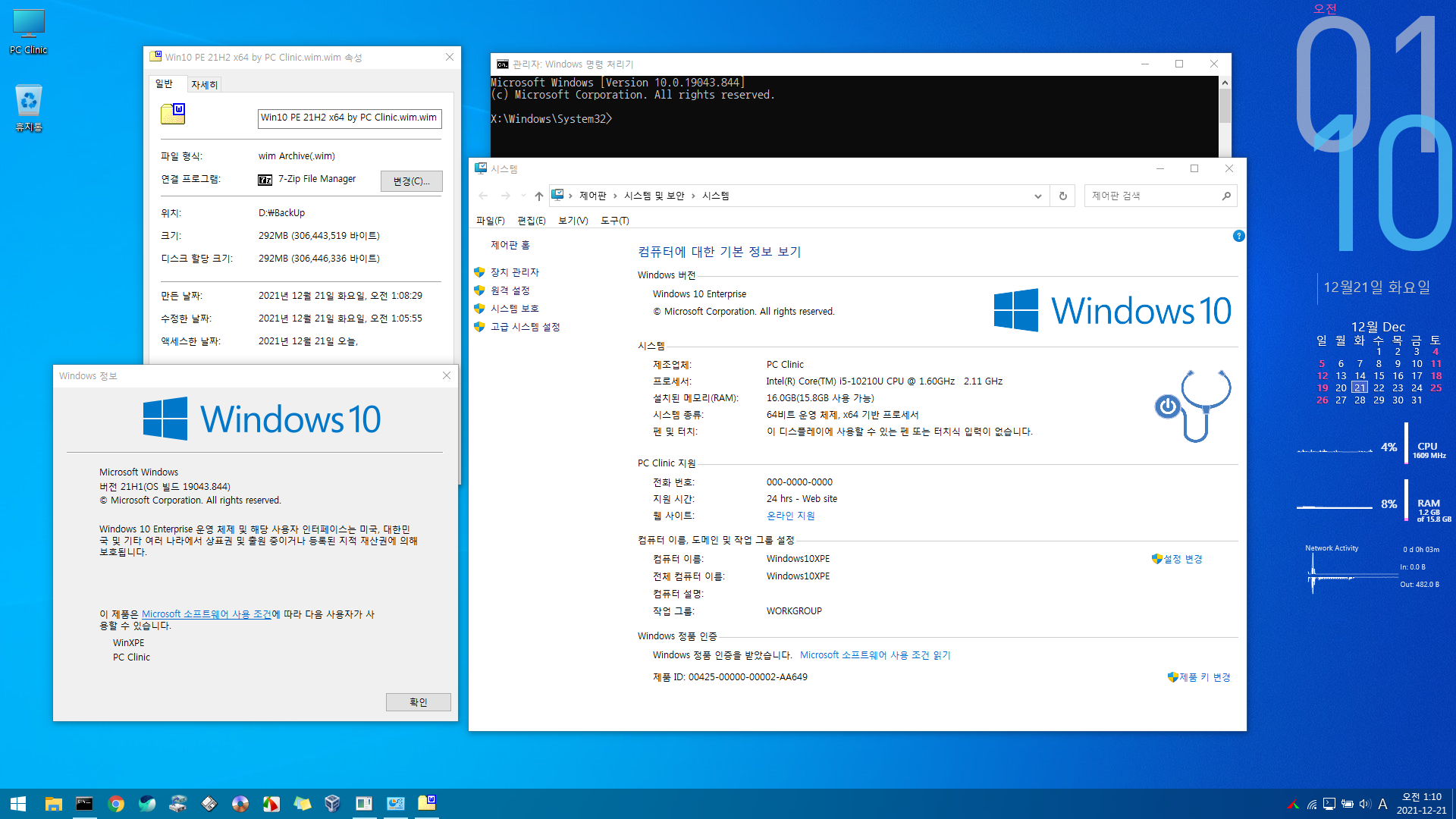
Task: Open the 편집(E) menu
Action: click(x=532, y=221)
